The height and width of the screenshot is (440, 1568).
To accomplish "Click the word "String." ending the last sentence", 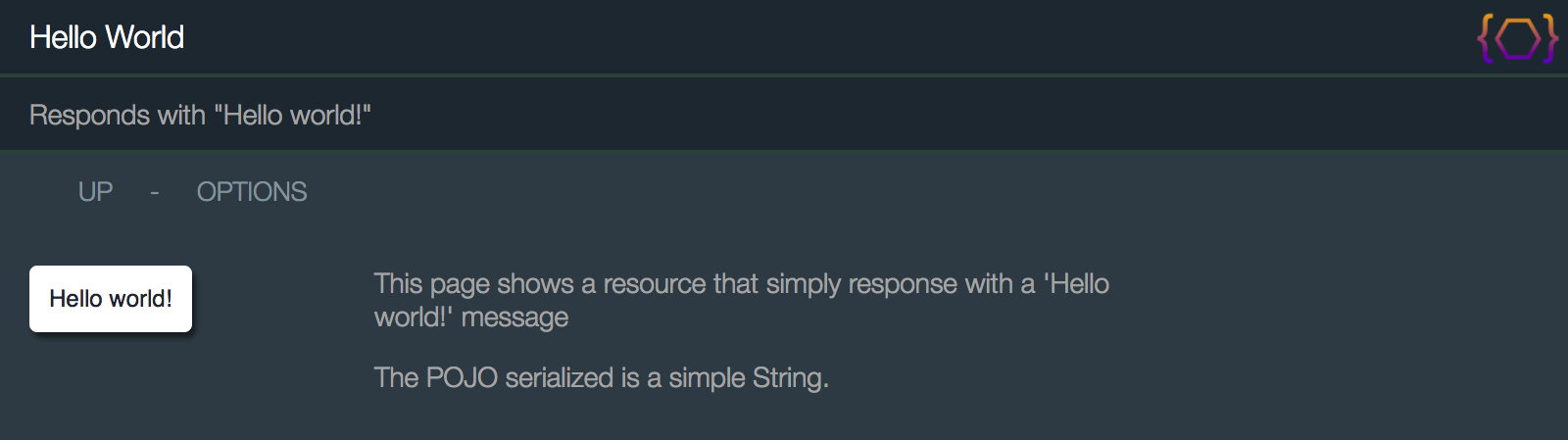I will (x=791, y=378).
